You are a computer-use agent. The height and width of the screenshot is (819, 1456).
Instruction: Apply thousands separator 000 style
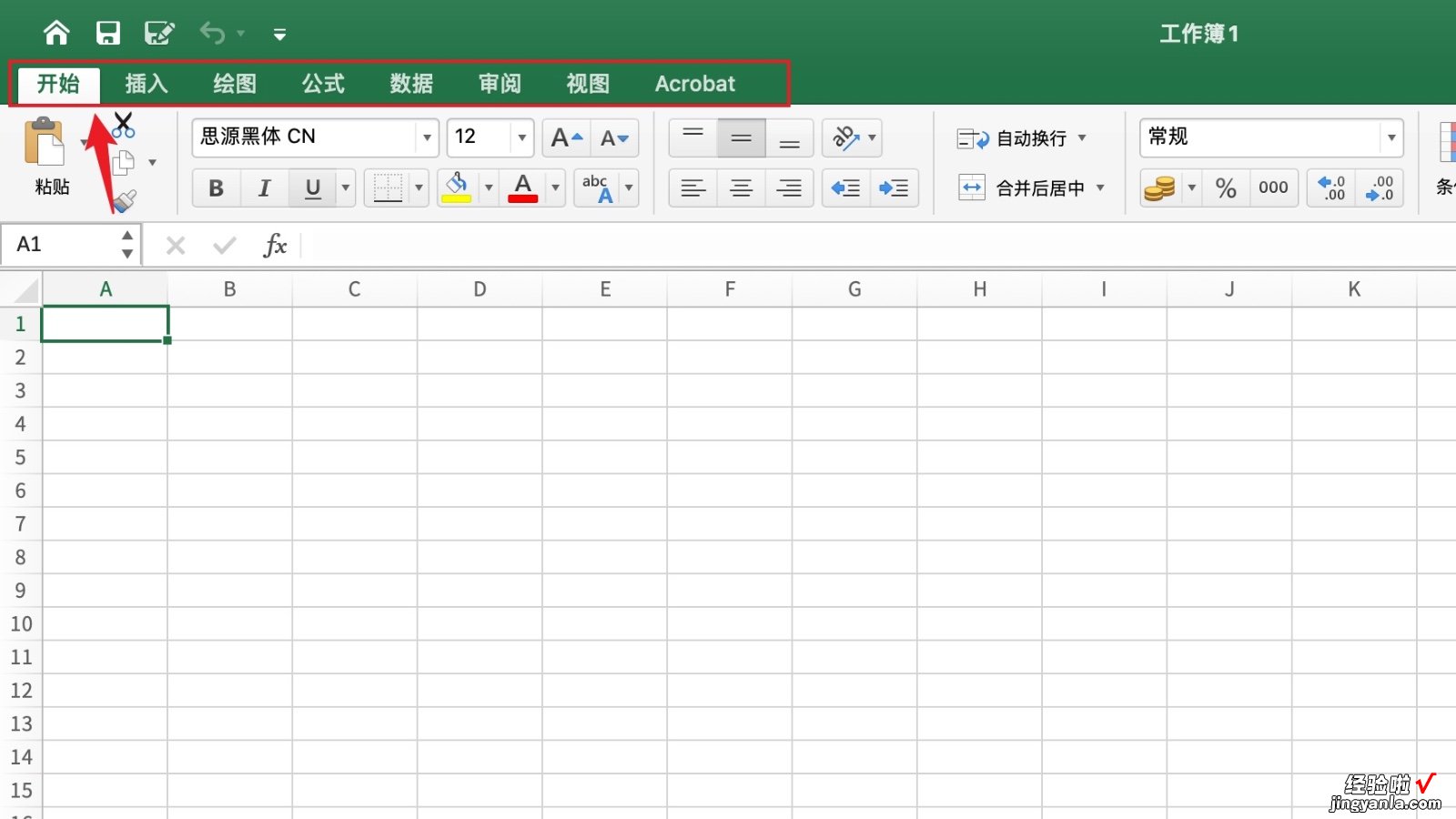tap(1273, 188)
